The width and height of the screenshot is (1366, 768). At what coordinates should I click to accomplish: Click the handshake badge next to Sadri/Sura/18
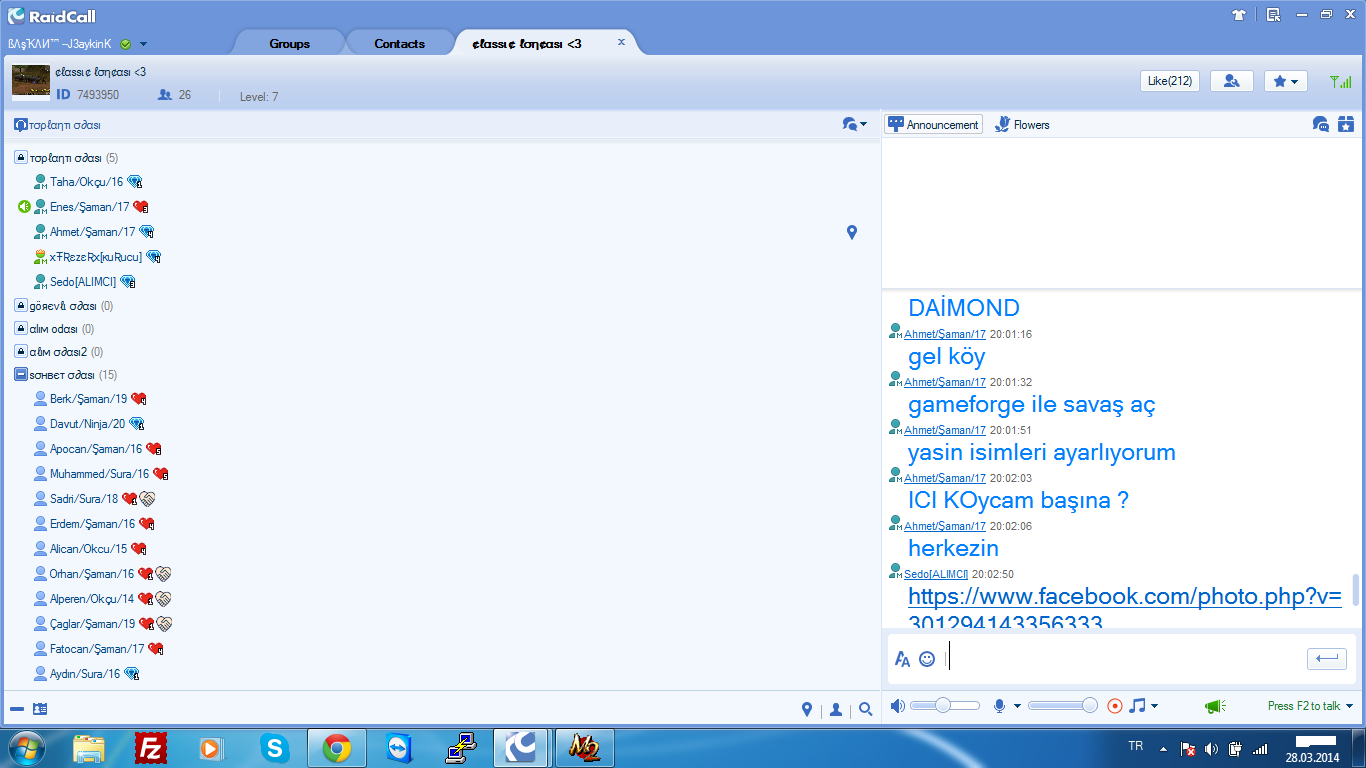pos(147,499)
